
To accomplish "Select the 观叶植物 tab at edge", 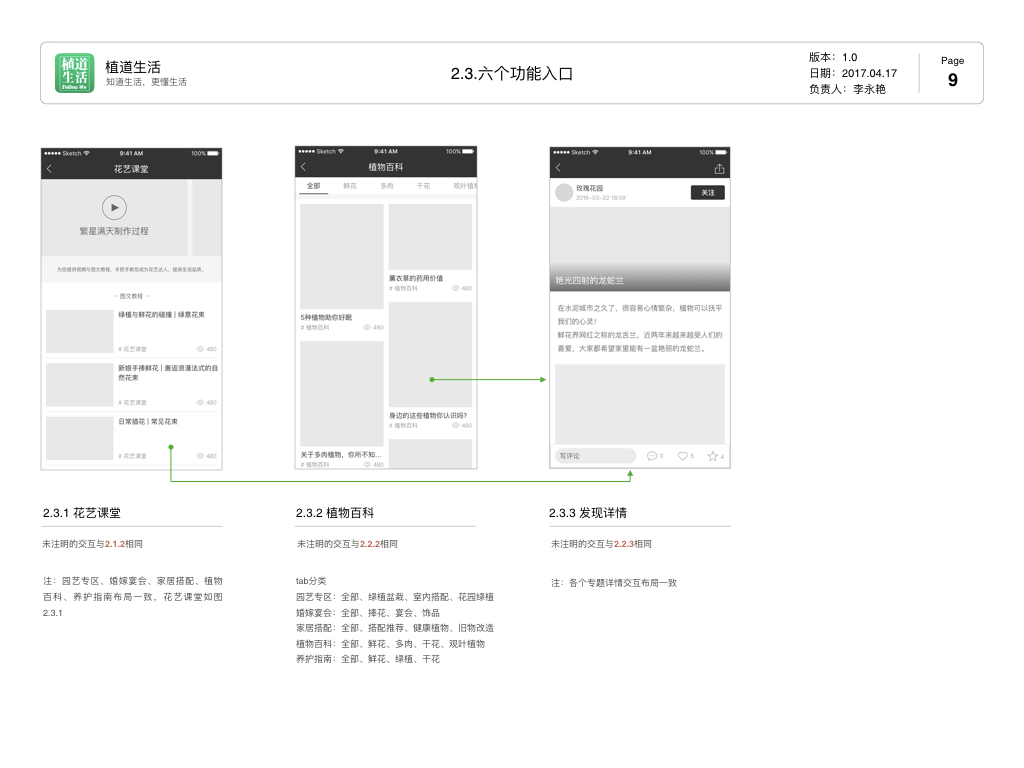I will point(465,186).
